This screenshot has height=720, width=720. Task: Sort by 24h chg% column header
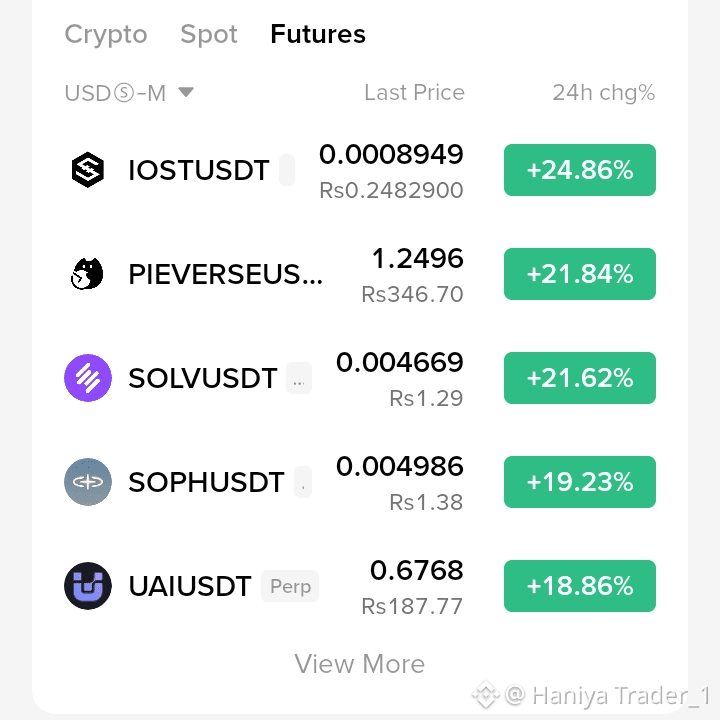603,93
